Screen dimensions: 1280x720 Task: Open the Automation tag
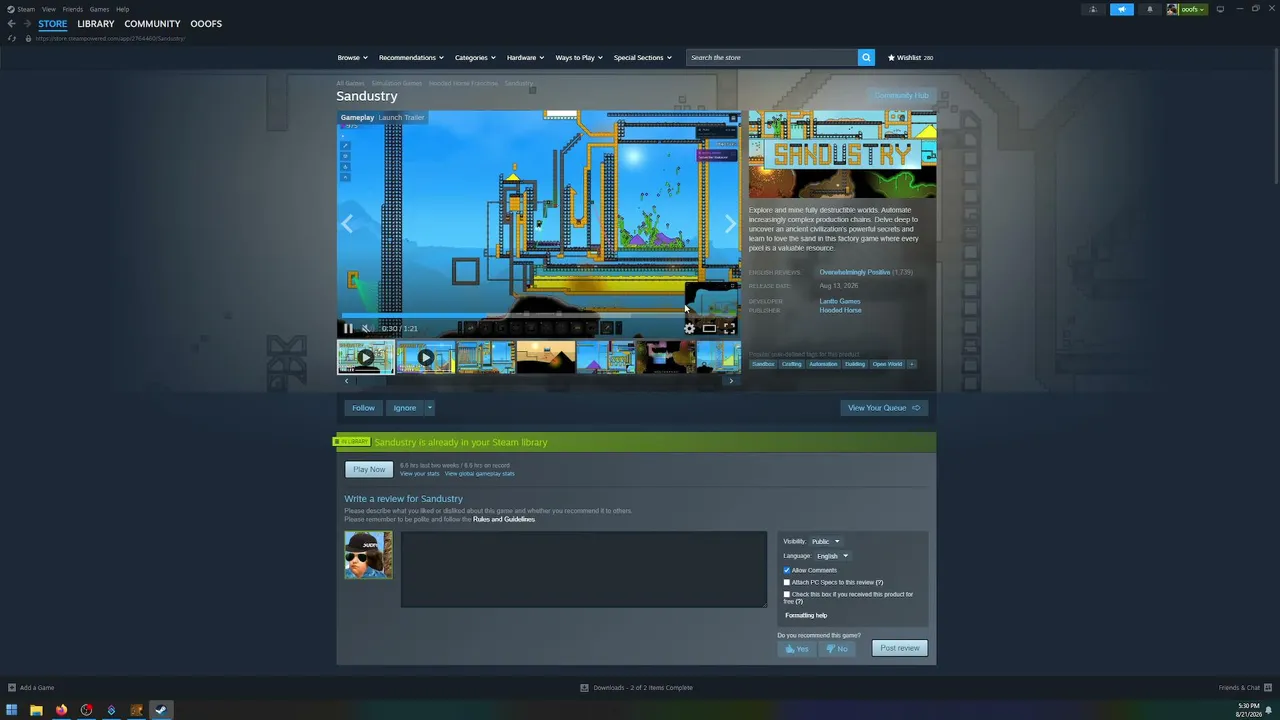[823, 364]
